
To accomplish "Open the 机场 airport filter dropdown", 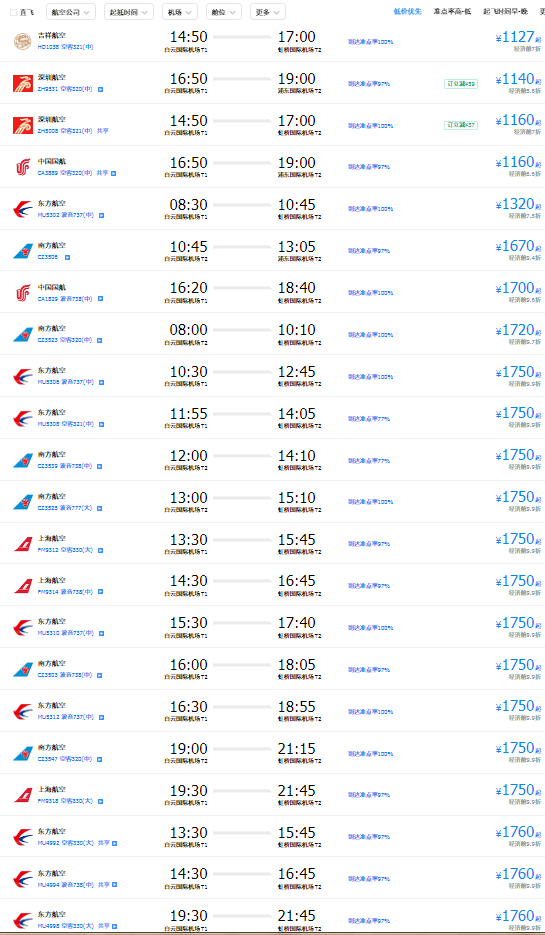I will pyautogui.click(x=180, y=11).
